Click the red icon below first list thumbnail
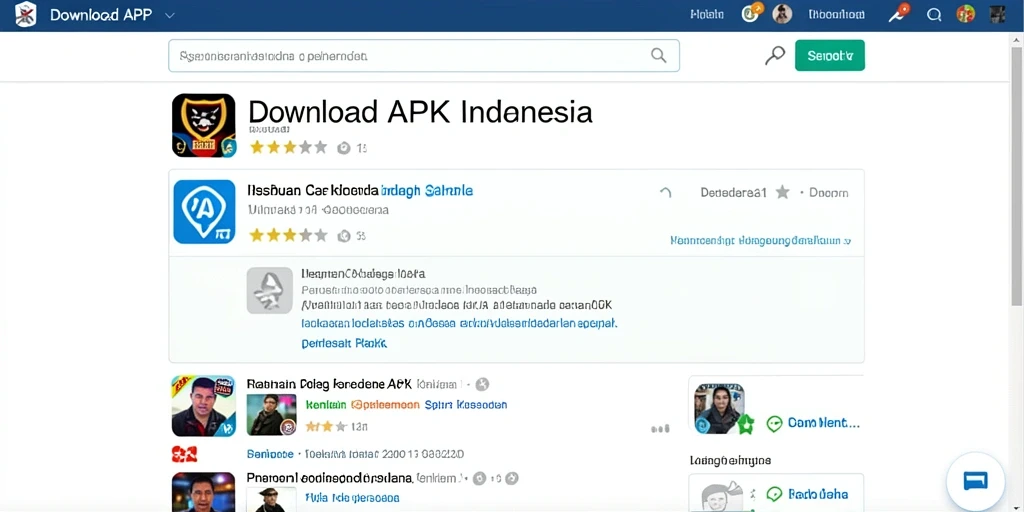The height and width of the screenshot is (512, 1024). coord(184,453)
